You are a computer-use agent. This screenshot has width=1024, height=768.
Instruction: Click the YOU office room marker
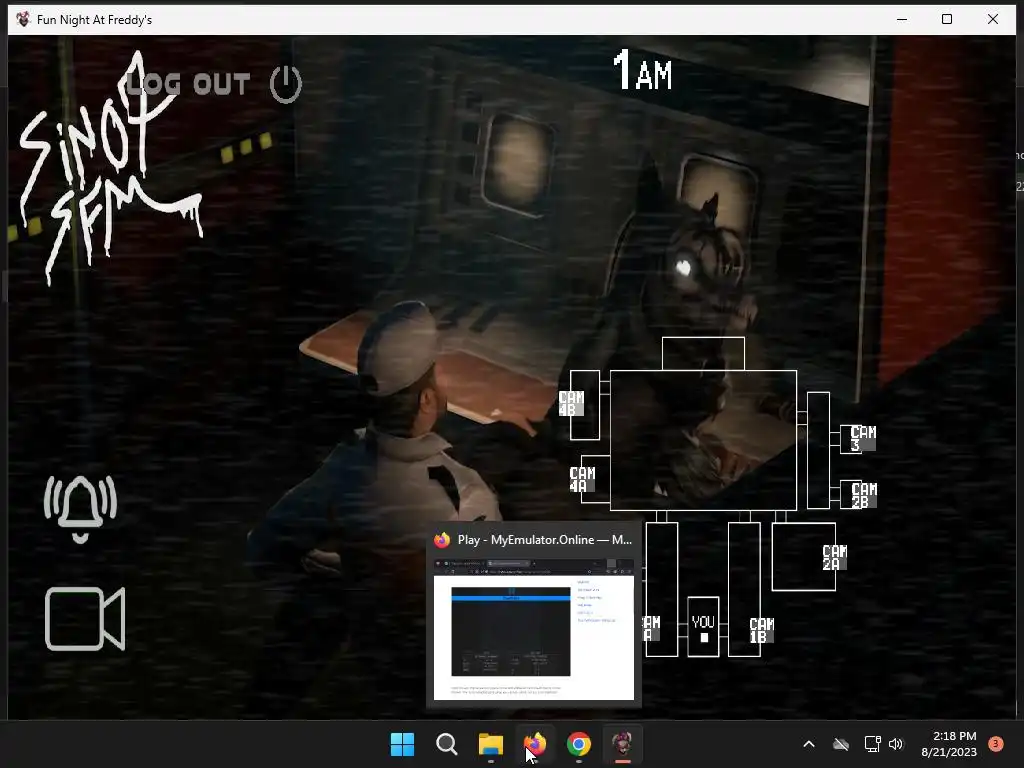(x=703, y=627)
